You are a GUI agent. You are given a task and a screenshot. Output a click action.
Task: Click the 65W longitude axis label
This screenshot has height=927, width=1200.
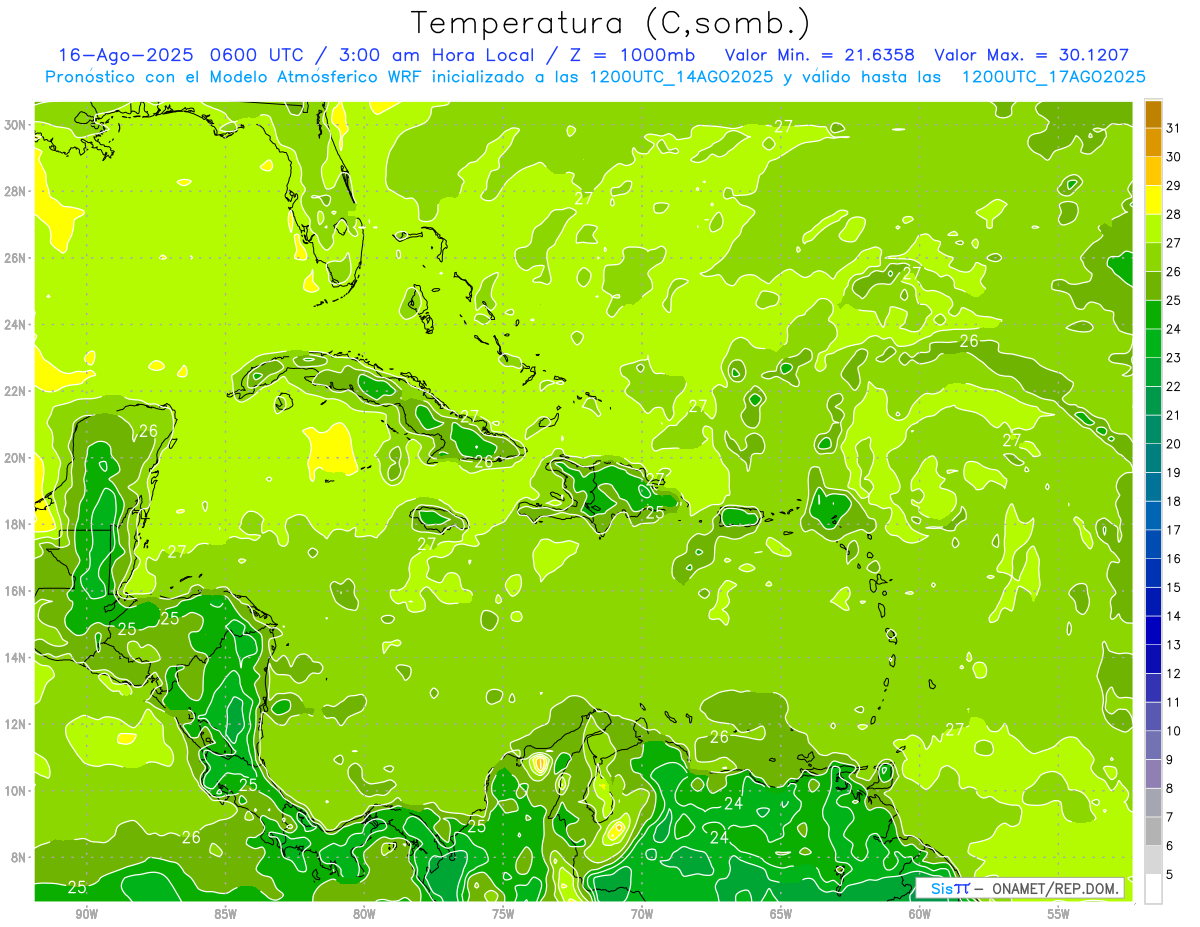pos(781,913)
